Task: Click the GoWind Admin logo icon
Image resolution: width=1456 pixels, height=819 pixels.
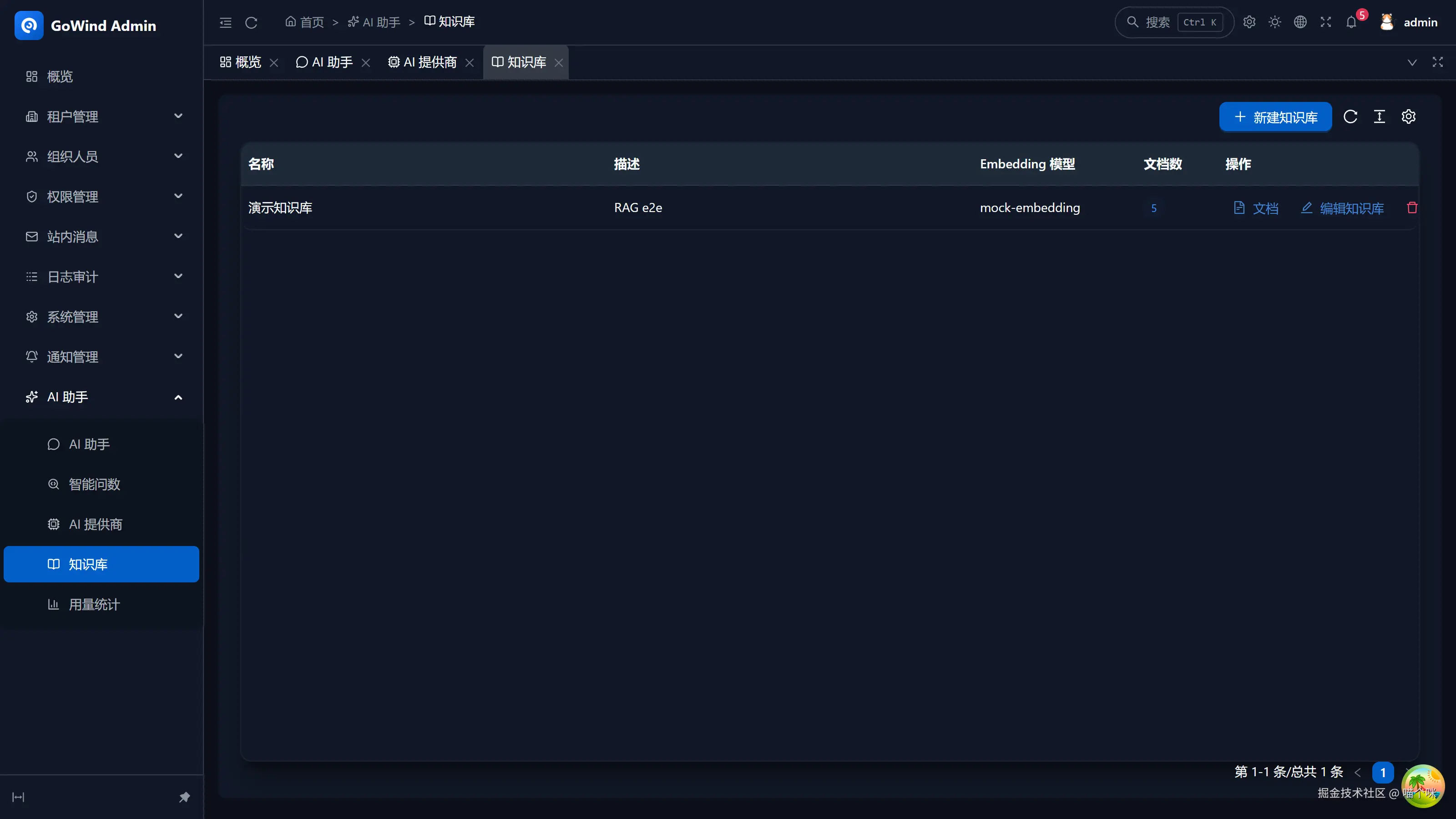Action: pos(29,25)
